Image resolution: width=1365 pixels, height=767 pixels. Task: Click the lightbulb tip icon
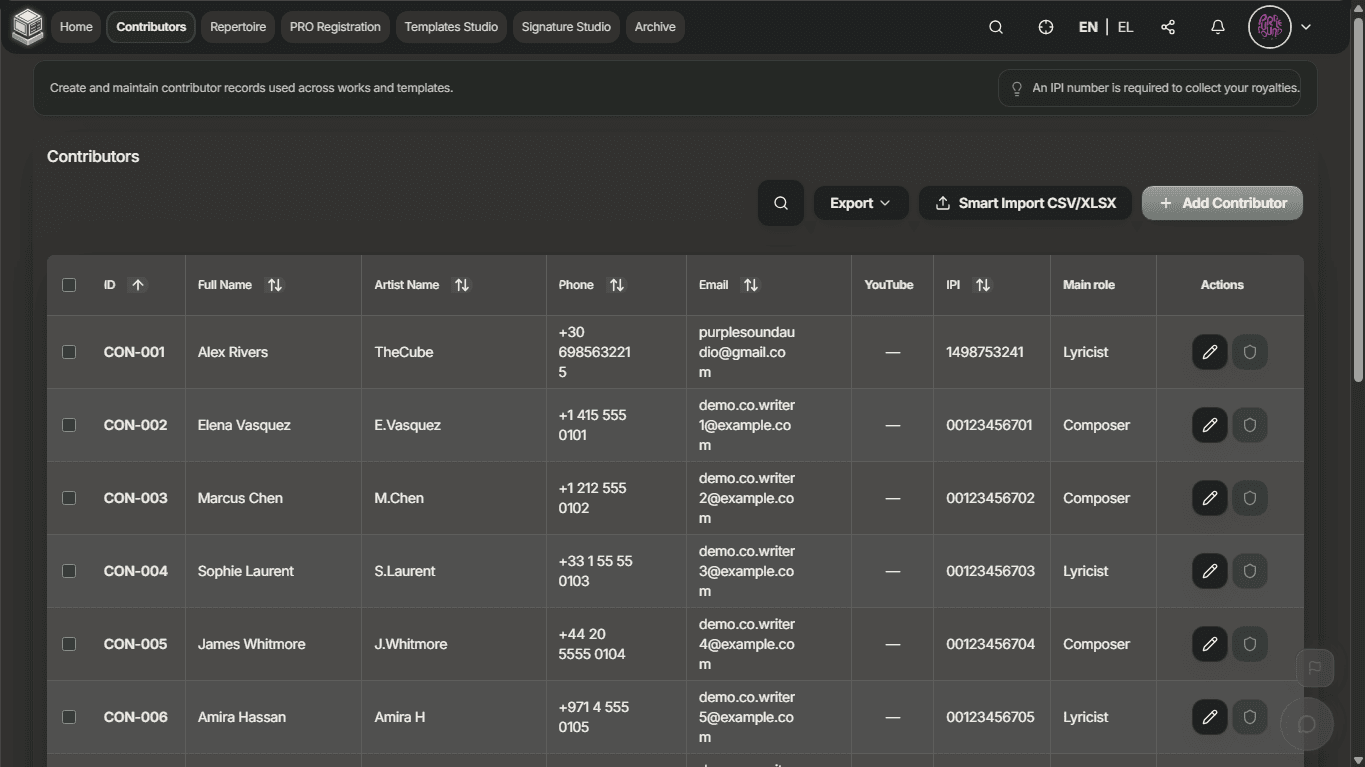[x=1017, y=88]
